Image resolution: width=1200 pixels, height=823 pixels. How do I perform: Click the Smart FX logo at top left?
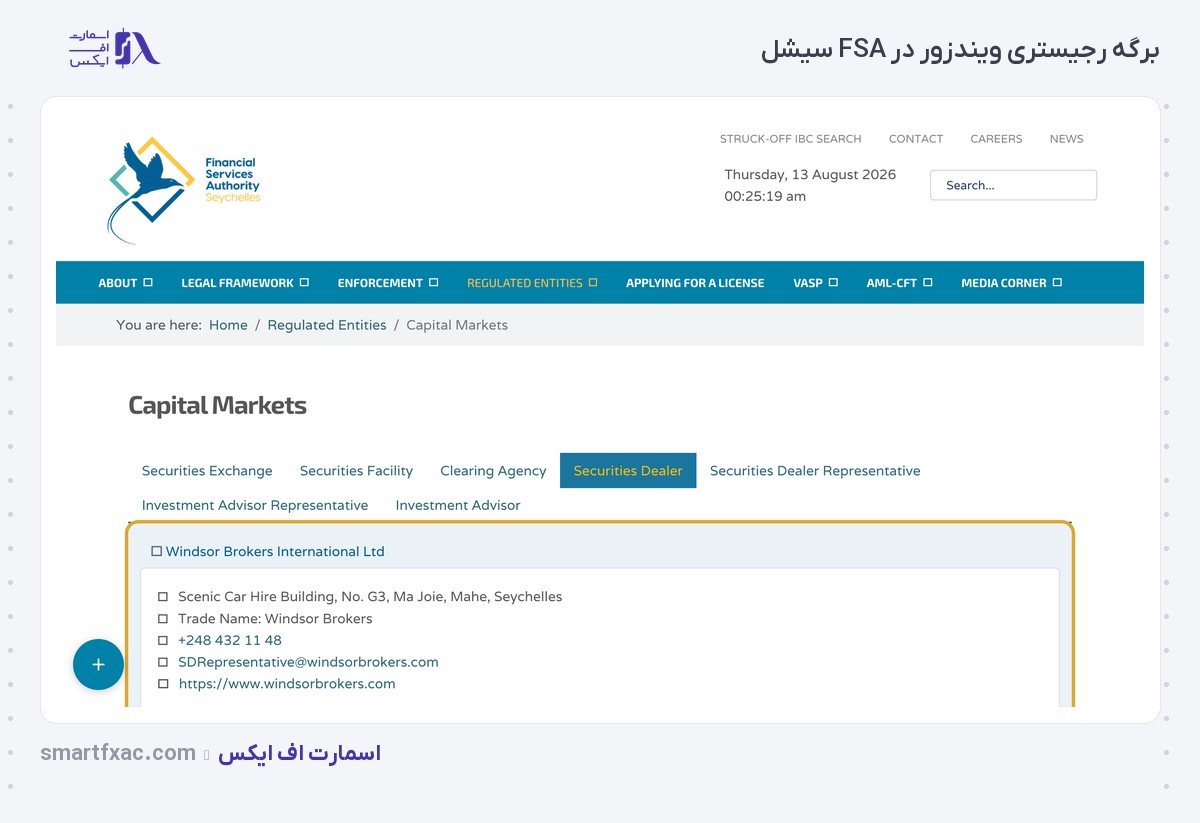tap(115, 48)
